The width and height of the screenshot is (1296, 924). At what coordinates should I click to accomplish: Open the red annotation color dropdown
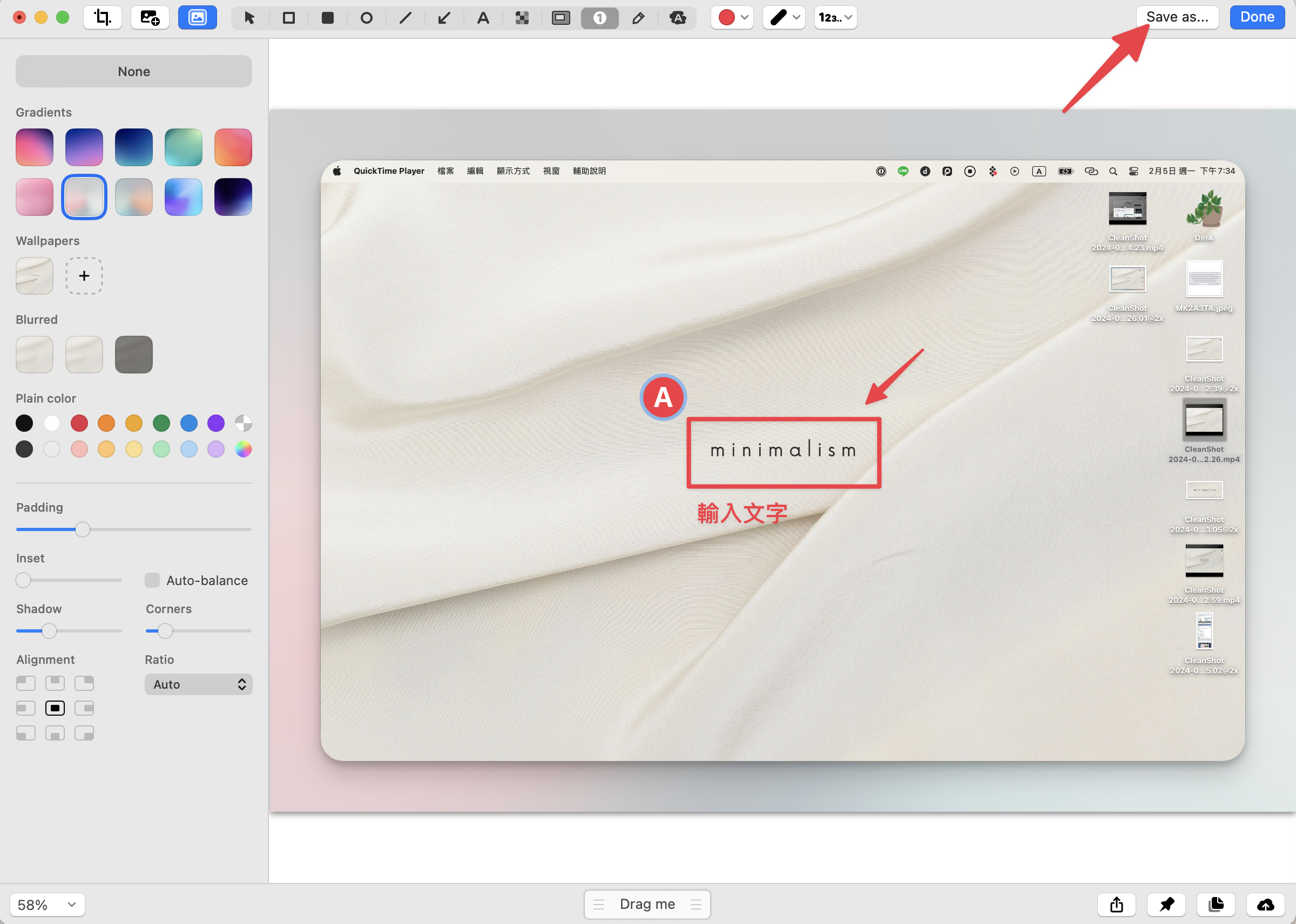(x=732, y=18)
